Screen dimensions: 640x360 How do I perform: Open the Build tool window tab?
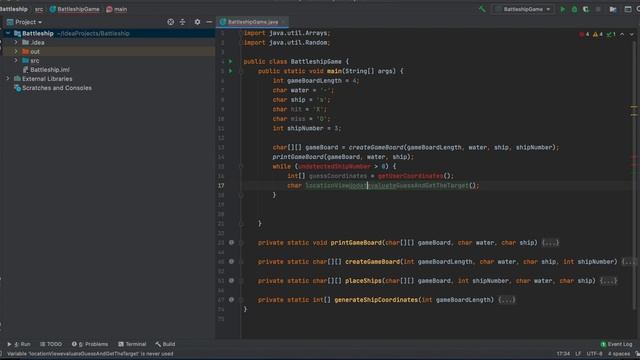[x=165, y=344]
